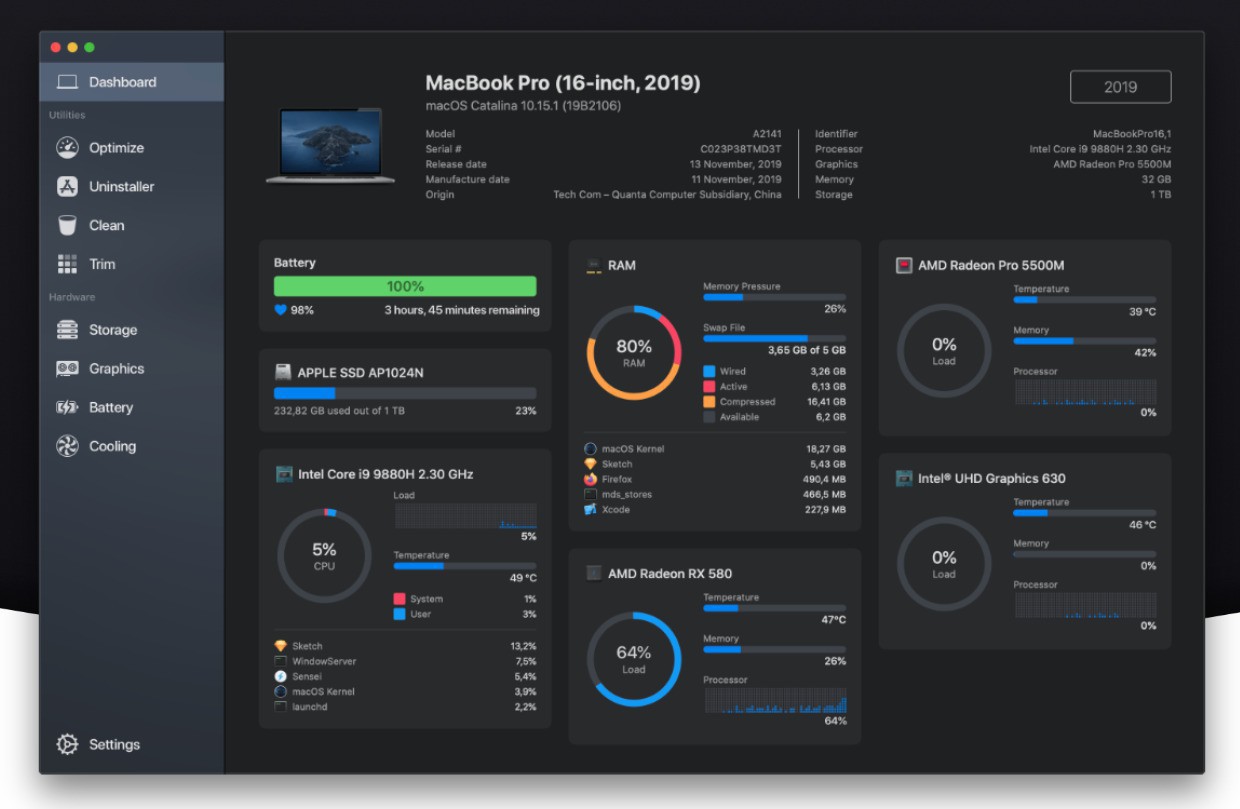Open the Trim utility
This screenshot has height=809, width=1240.
click(x=131, y=264)
